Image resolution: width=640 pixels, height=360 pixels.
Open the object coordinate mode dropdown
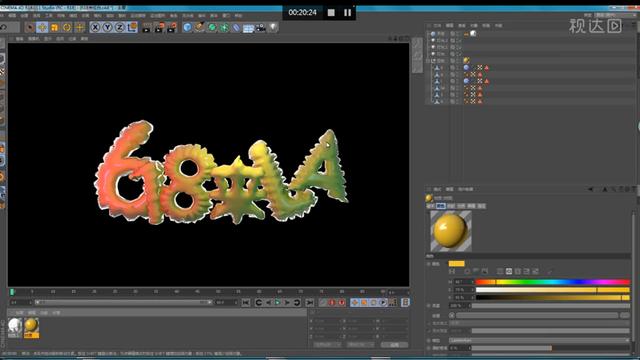click(x=327, y=345)
